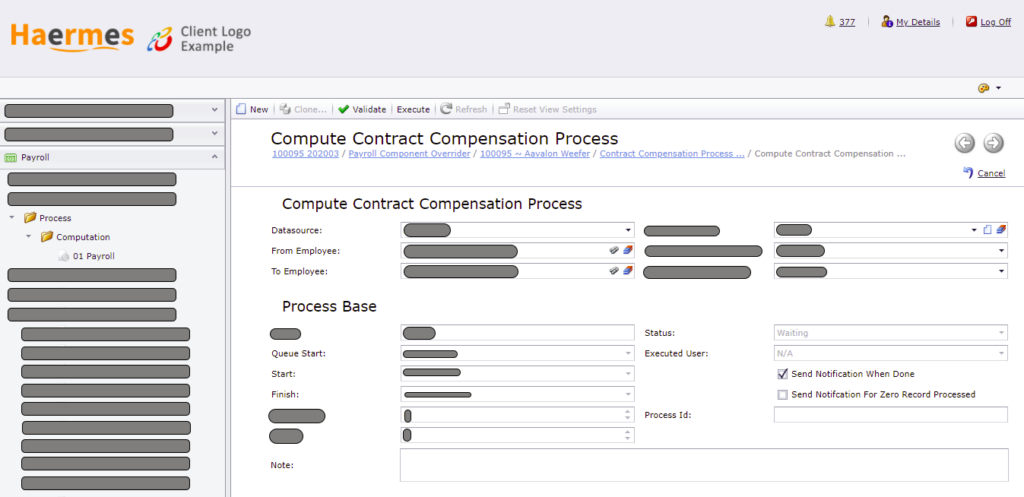Screen dimensions: 1024x497
Task: Click eraser icon beside top-right dropdown
Action: pos(1000,230)
